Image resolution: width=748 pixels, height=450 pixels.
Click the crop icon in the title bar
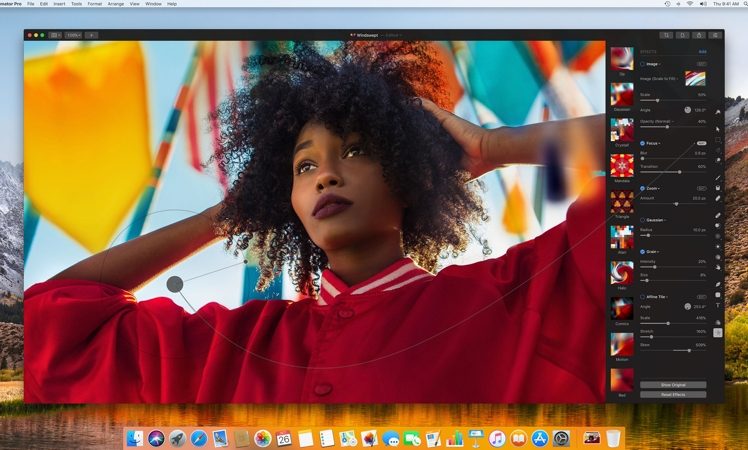click(x=668, y=34)
